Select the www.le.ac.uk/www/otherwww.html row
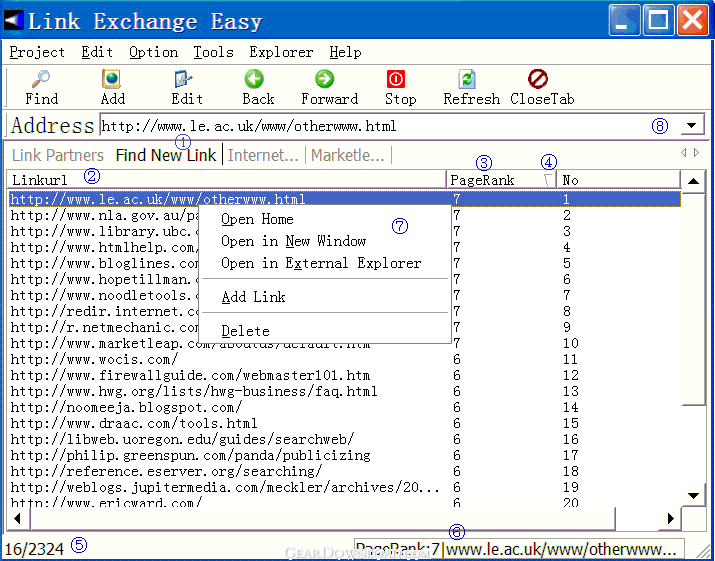The height and width of the screenshot is (561, 715). coord(345,199)
